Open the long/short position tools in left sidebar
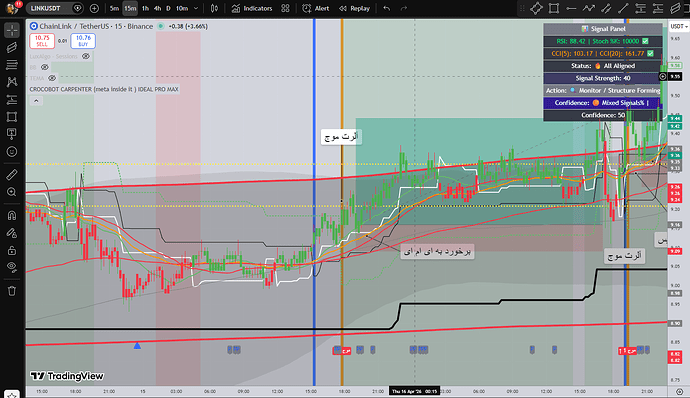 coord(12,100)
